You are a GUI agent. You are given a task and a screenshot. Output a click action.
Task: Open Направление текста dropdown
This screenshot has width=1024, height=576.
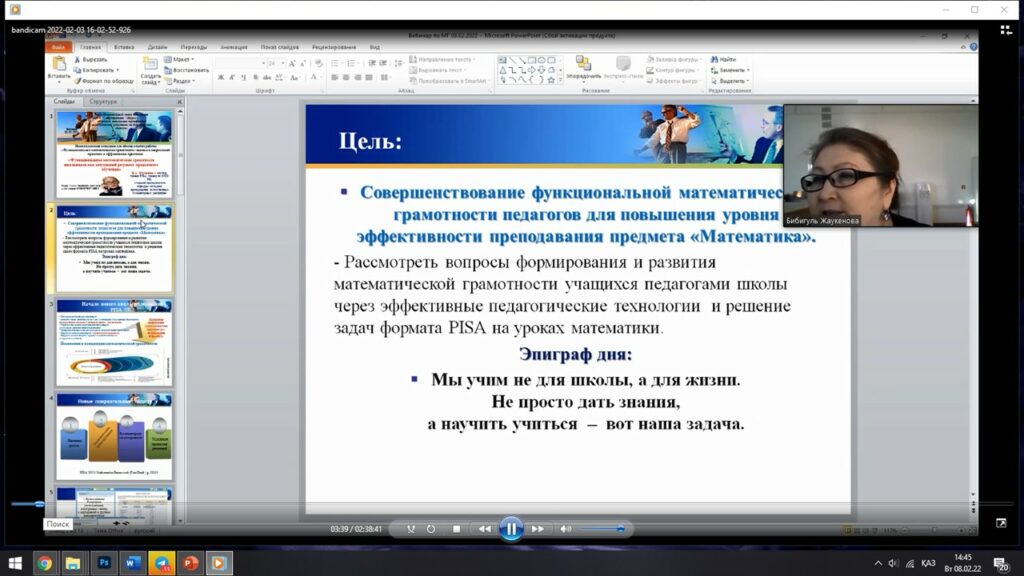coord(442,59)
